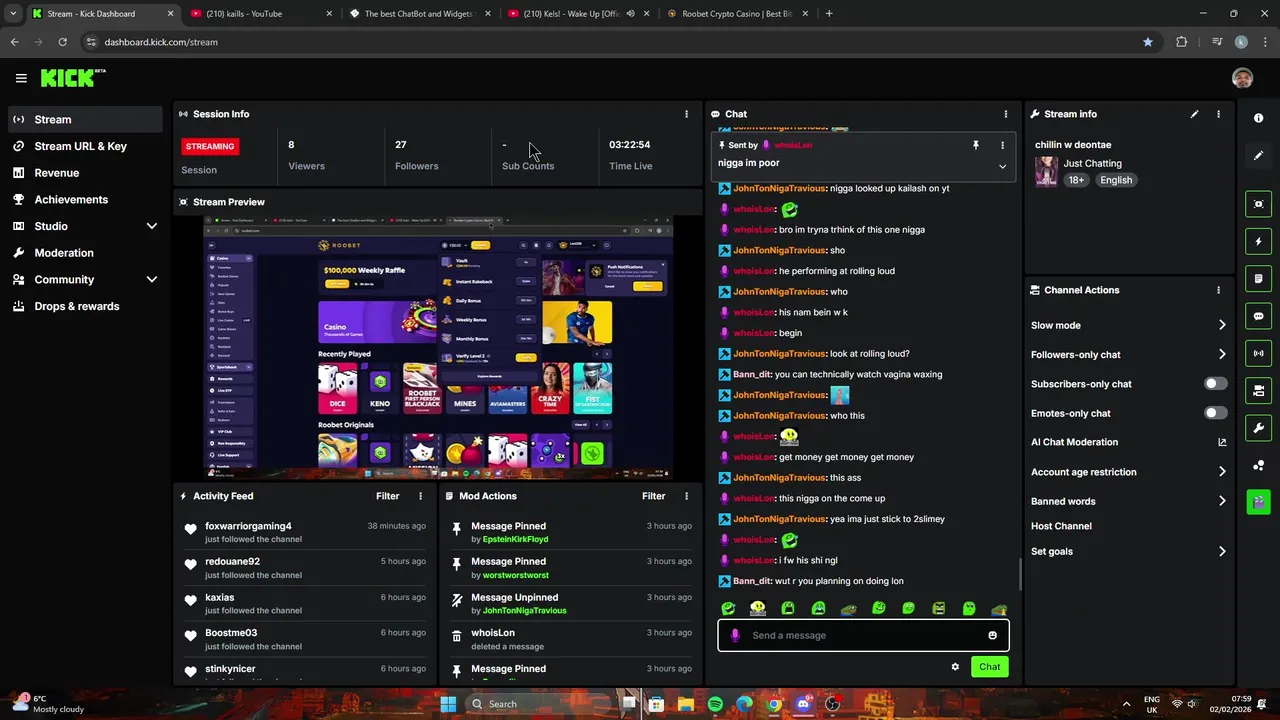This screenshot has width=1280, height=720.
Task: Open pinned message three-dot menu
Action: point(1002,145)
